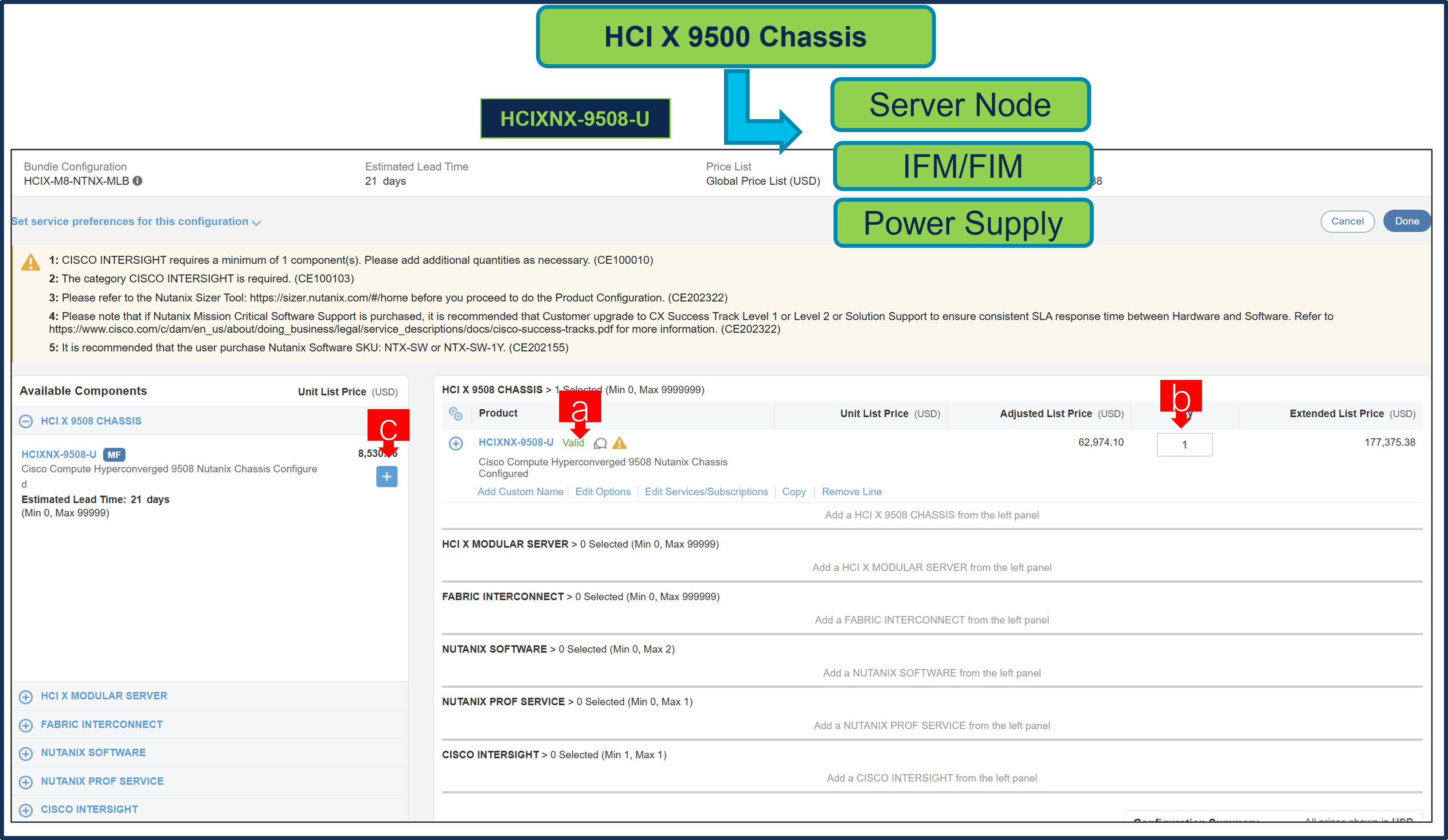Screen dimensions: 1448x840
Task: Expand the HCIXNX-9508-U product row details
Action: click(457, 443)
